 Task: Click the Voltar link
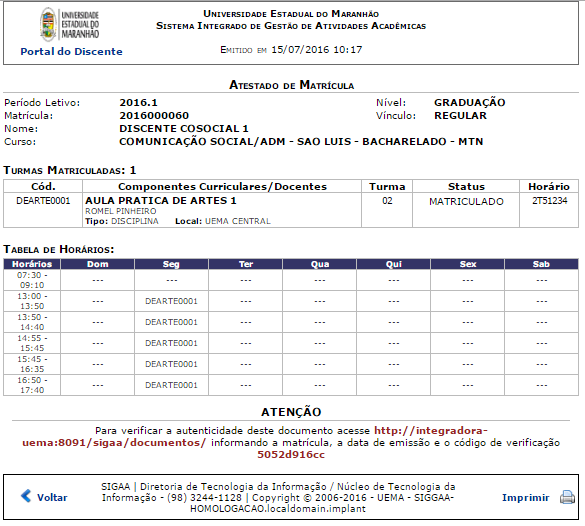tap(52, 498)
